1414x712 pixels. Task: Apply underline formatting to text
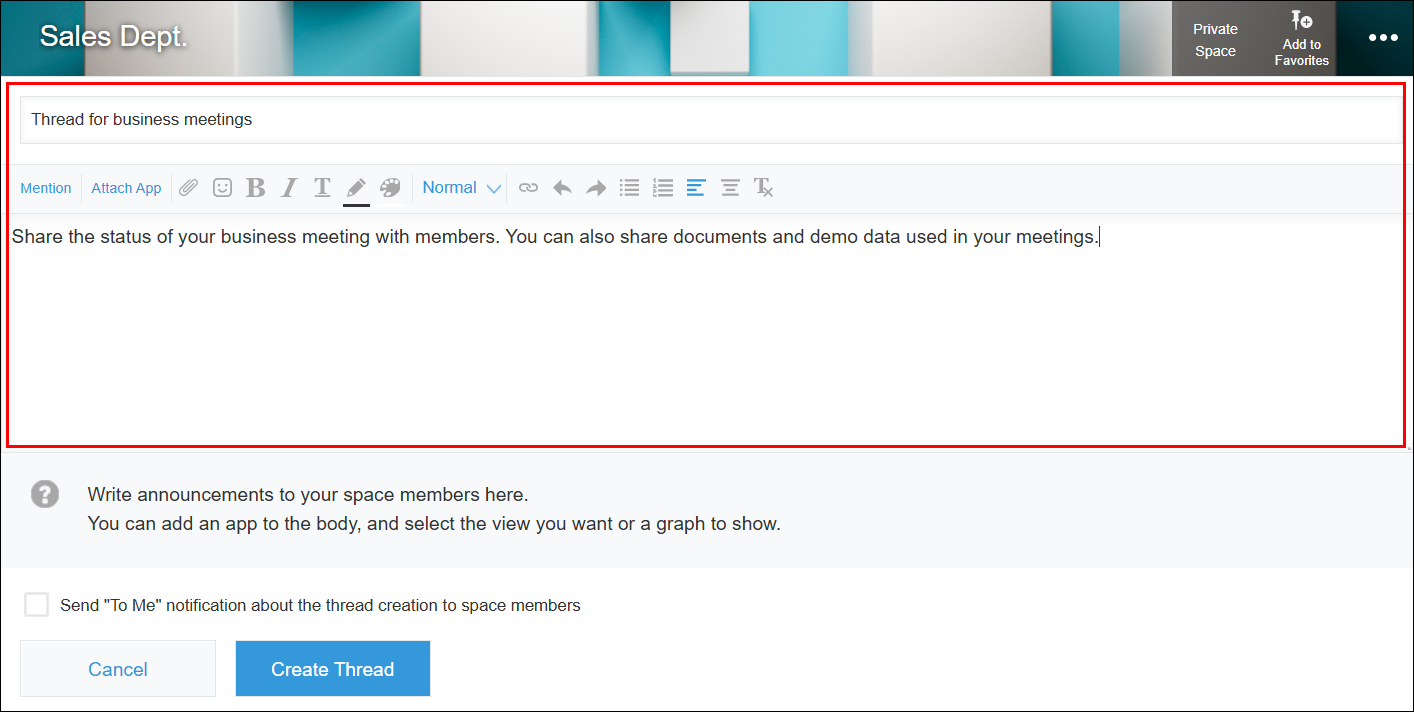tap(322, 188)
